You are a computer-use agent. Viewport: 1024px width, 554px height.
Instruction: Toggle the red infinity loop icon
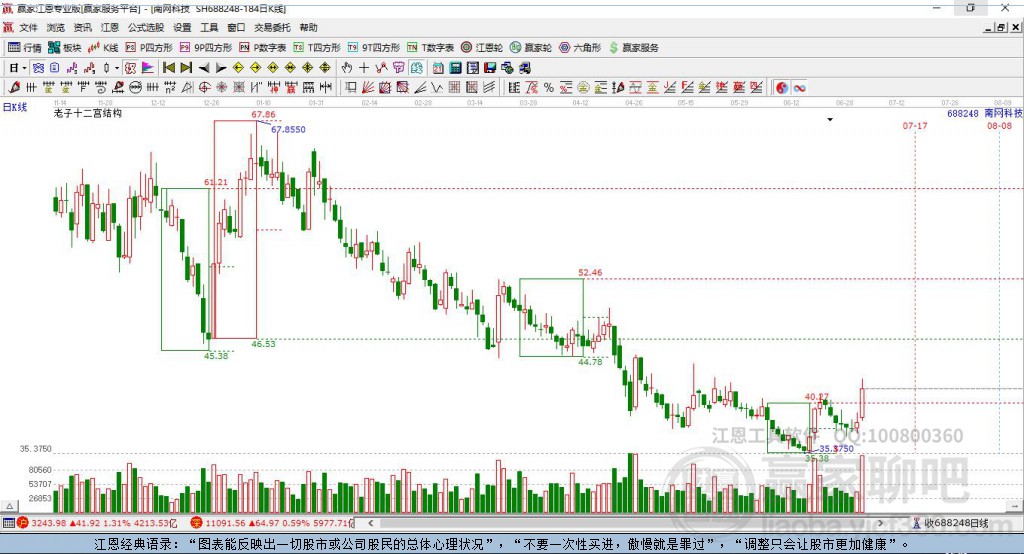coord(799,88)
